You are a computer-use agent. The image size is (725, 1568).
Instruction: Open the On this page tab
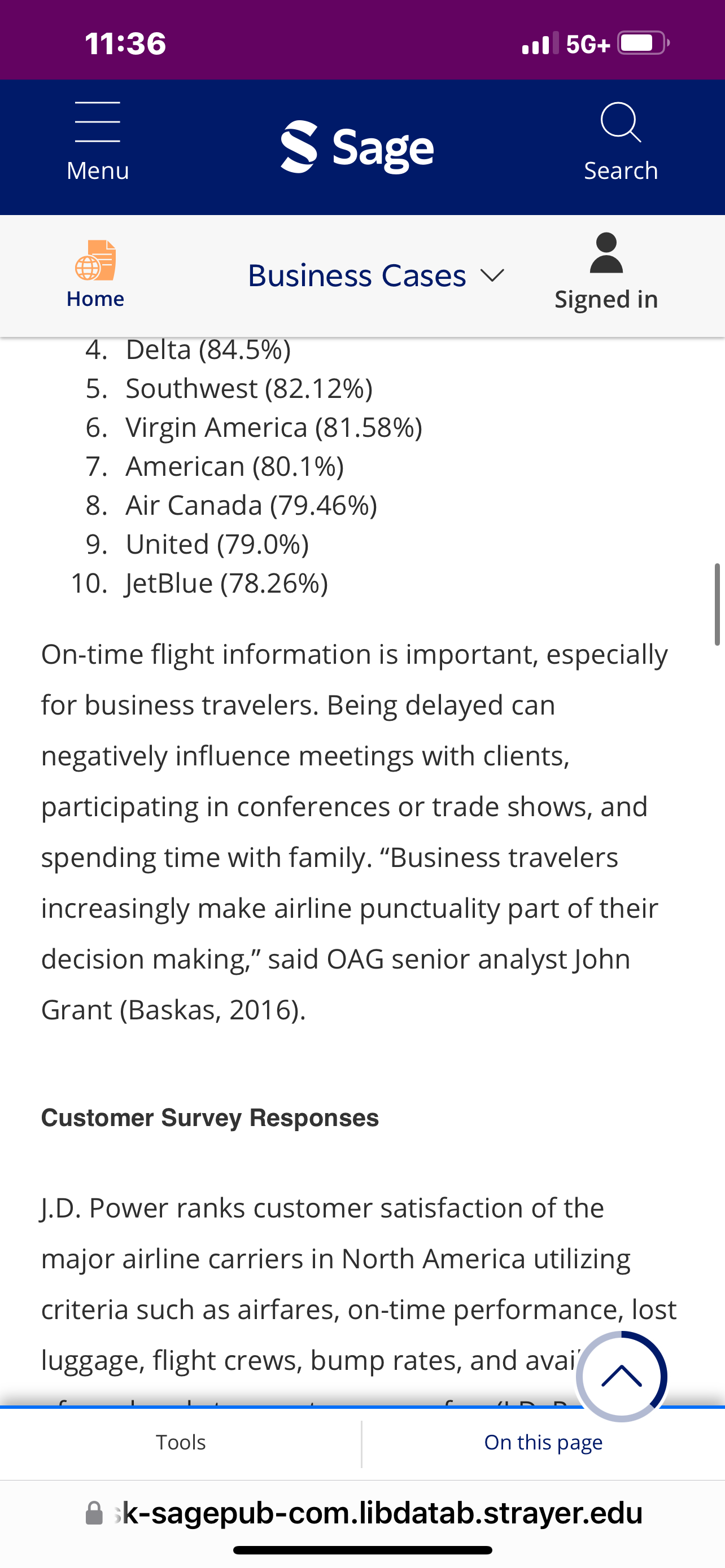[543, 1442]
